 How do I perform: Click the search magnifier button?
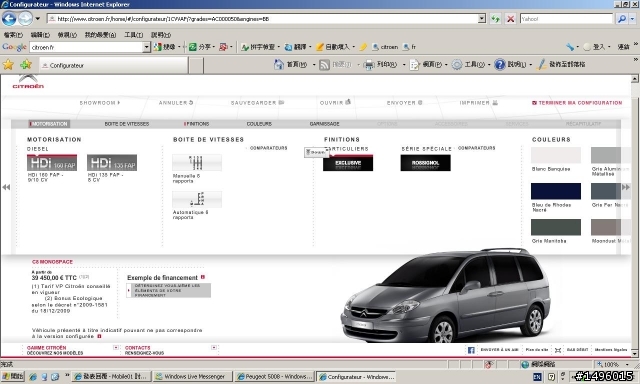click(x=621, y=19)
